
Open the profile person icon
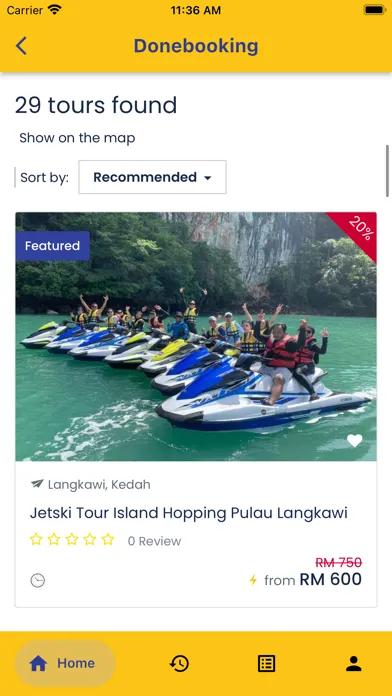coord(353,664)
